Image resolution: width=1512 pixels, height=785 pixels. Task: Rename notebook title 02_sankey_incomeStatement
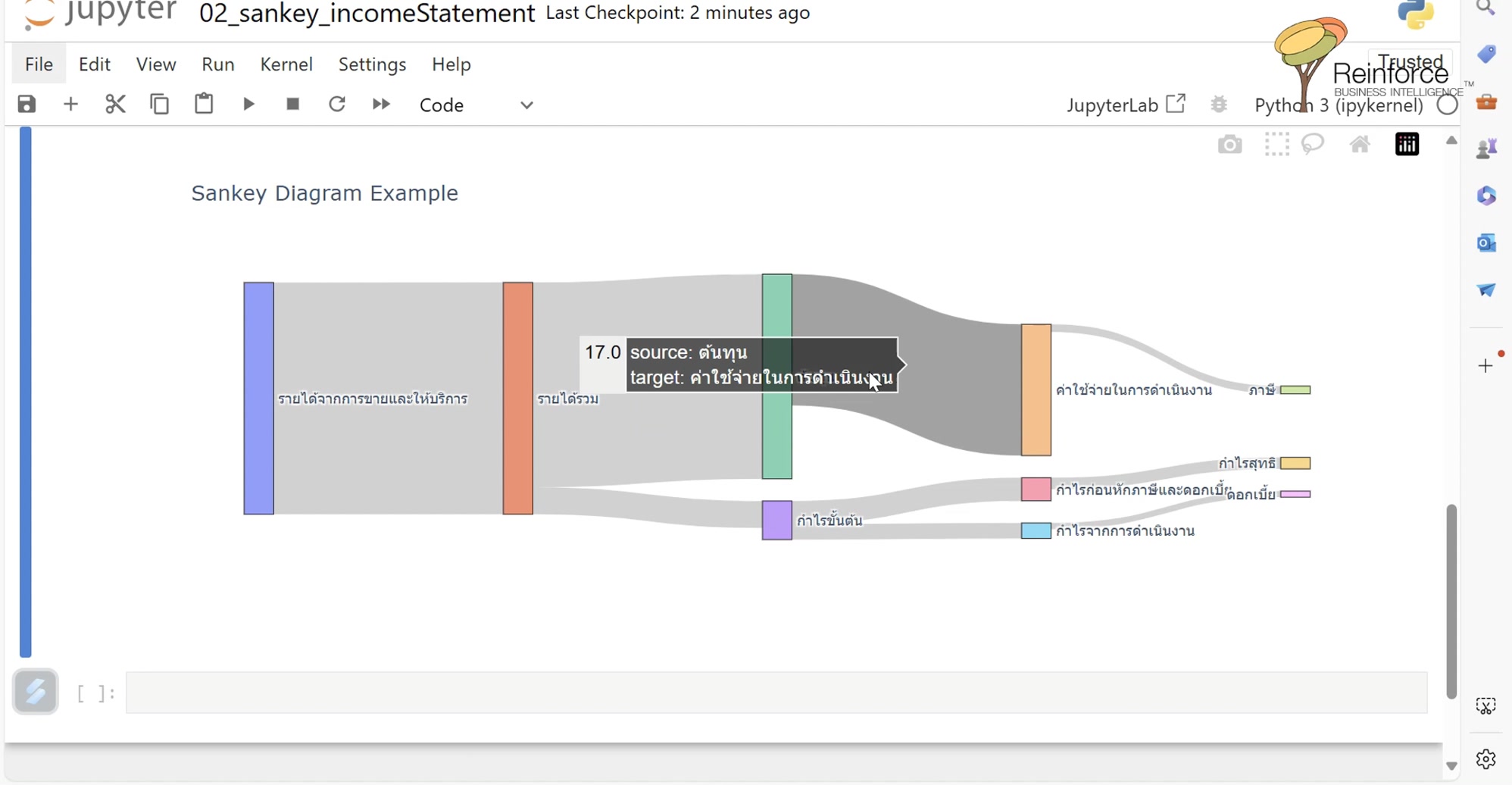pos(367,14)
